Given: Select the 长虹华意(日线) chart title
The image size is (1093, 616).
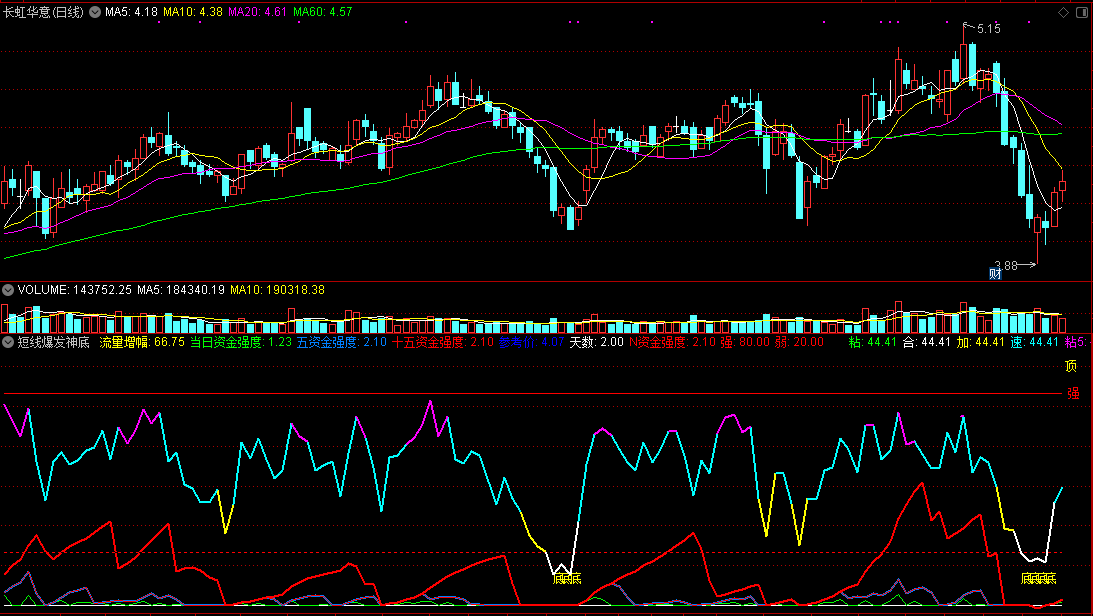Looking at the screenshot, I should (x=43, y=12).
